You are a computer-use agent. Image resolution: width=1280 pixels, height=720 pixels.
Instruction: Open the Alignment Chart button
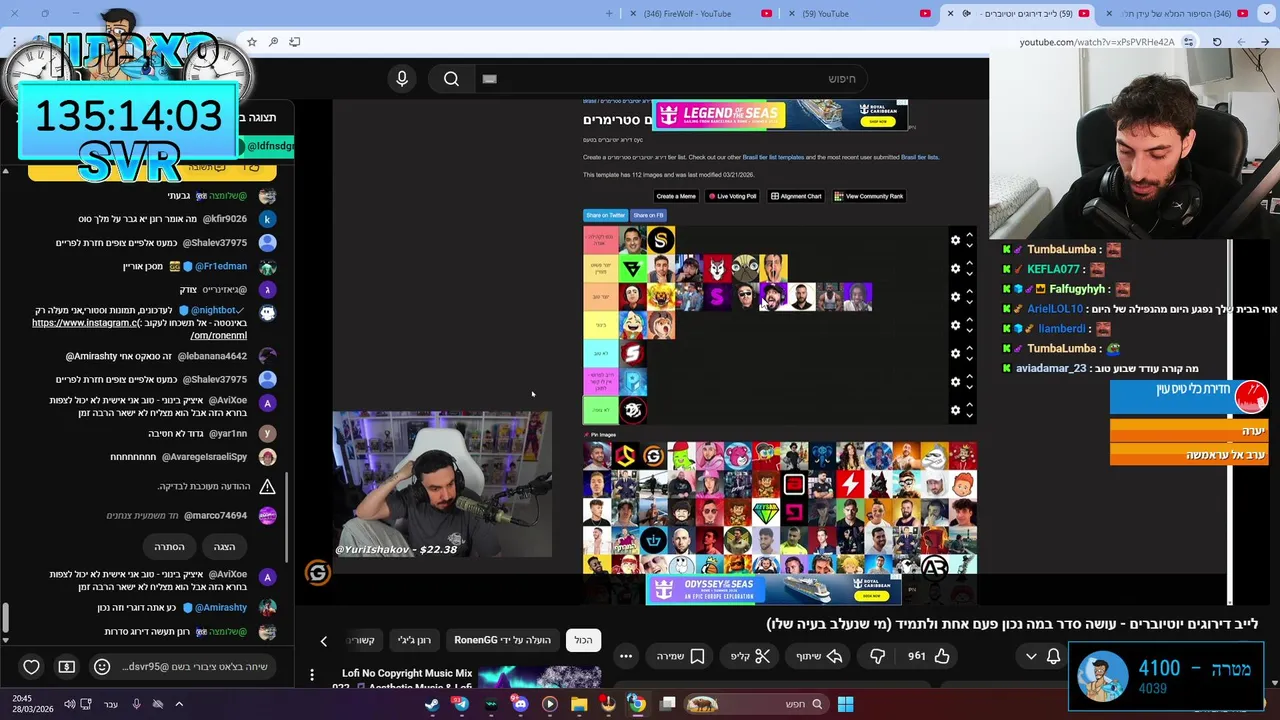796,196
